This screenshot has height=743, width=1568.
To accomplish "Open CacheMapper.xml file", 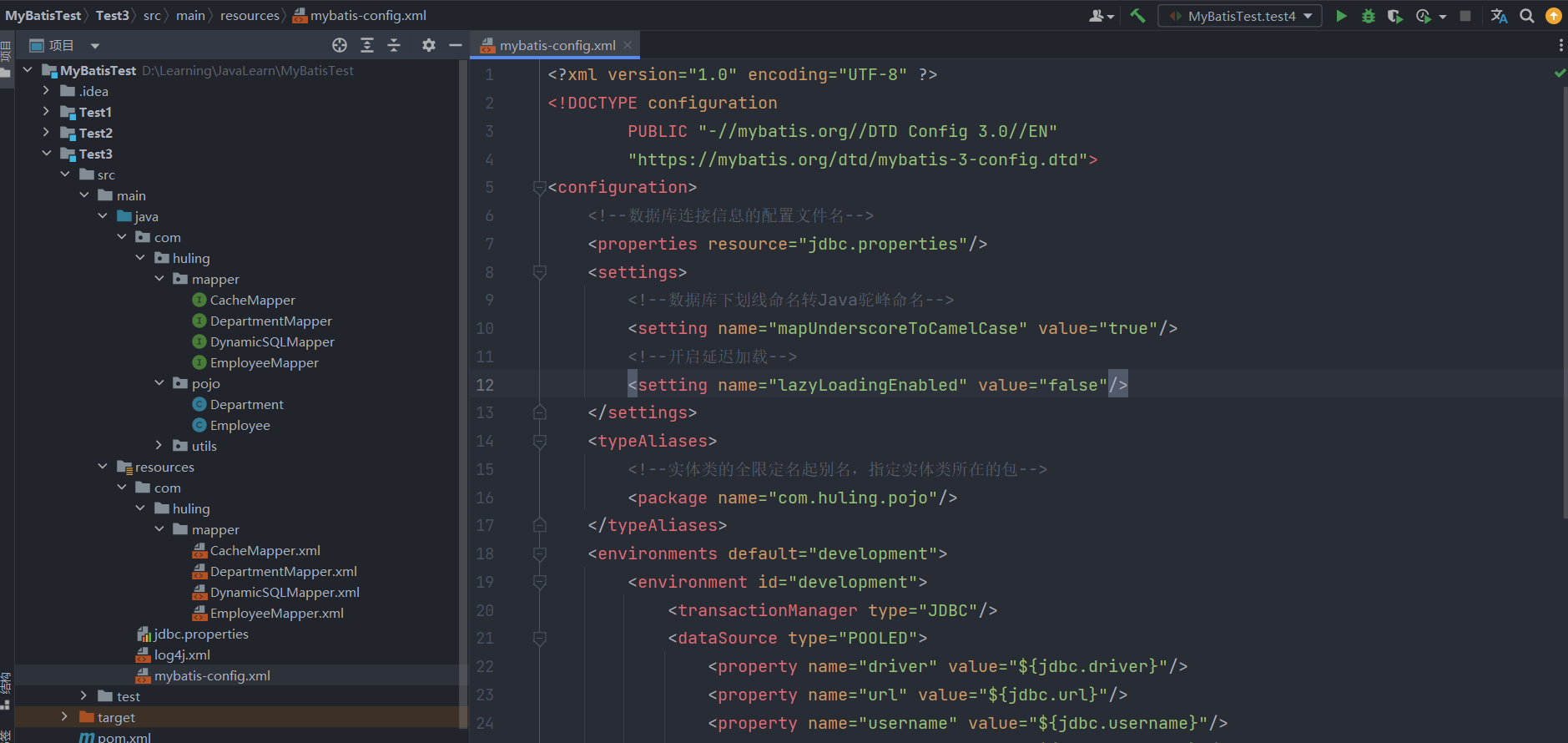I will click(265, 550).
